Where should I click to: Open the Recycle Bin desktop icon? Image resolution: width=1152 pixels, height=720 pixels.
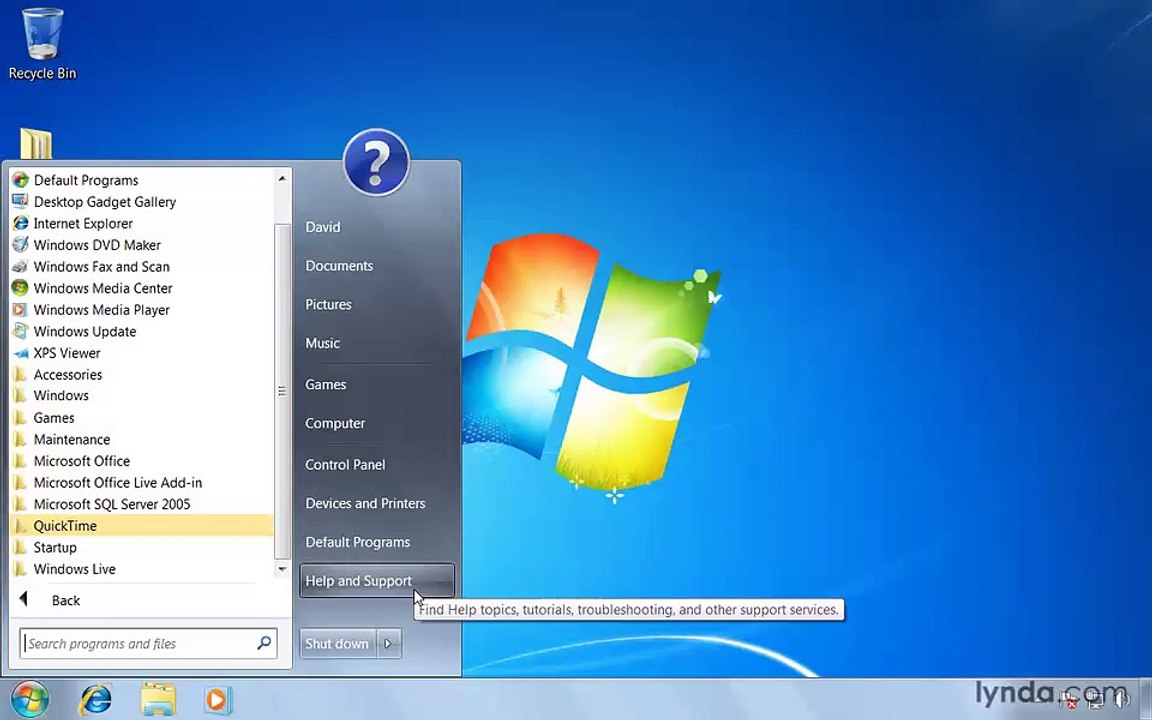43,43
